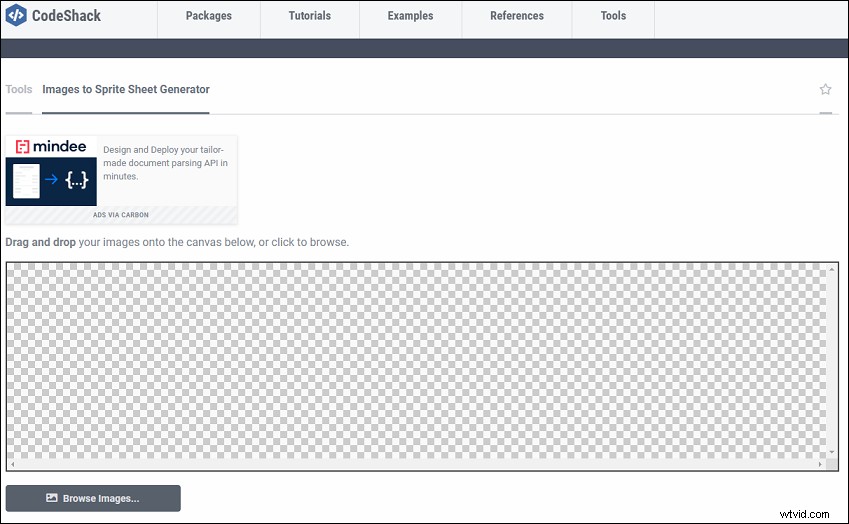Image resolution: width=849 pixels, height=524 pixels.
Task: Open the mindee ad image
Action: pos(51,171)
